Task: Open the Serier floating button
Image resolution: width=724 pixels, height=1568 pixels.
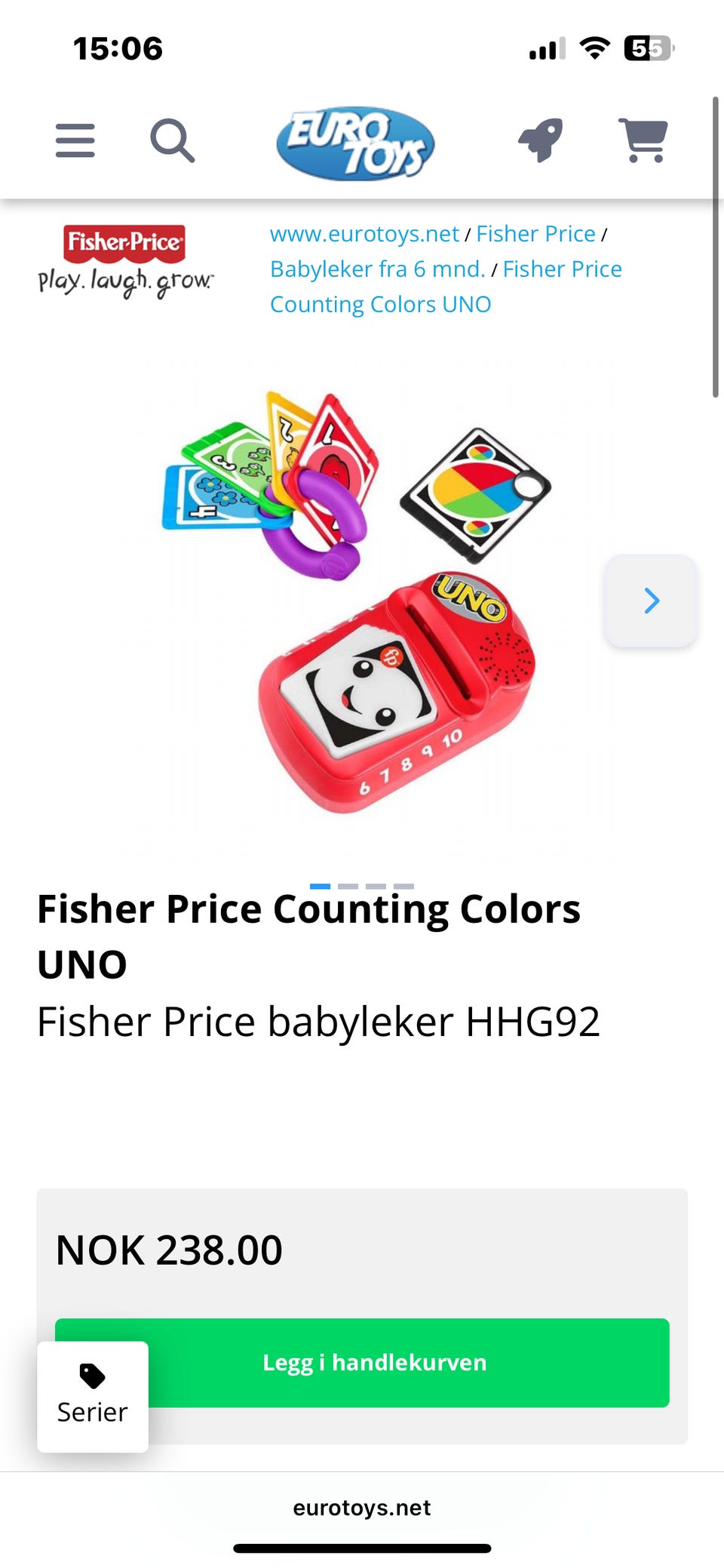Action: [93, 1397]
